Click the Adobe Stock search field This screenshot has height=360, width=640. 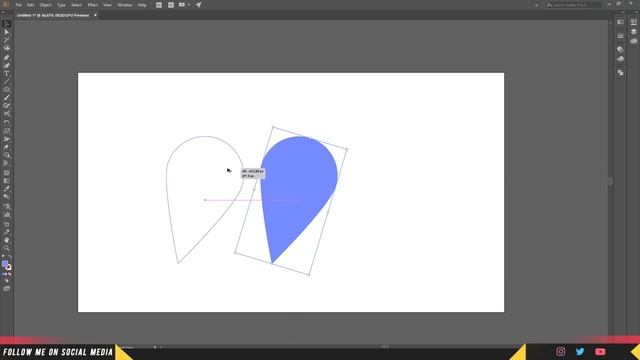point(573,5)
